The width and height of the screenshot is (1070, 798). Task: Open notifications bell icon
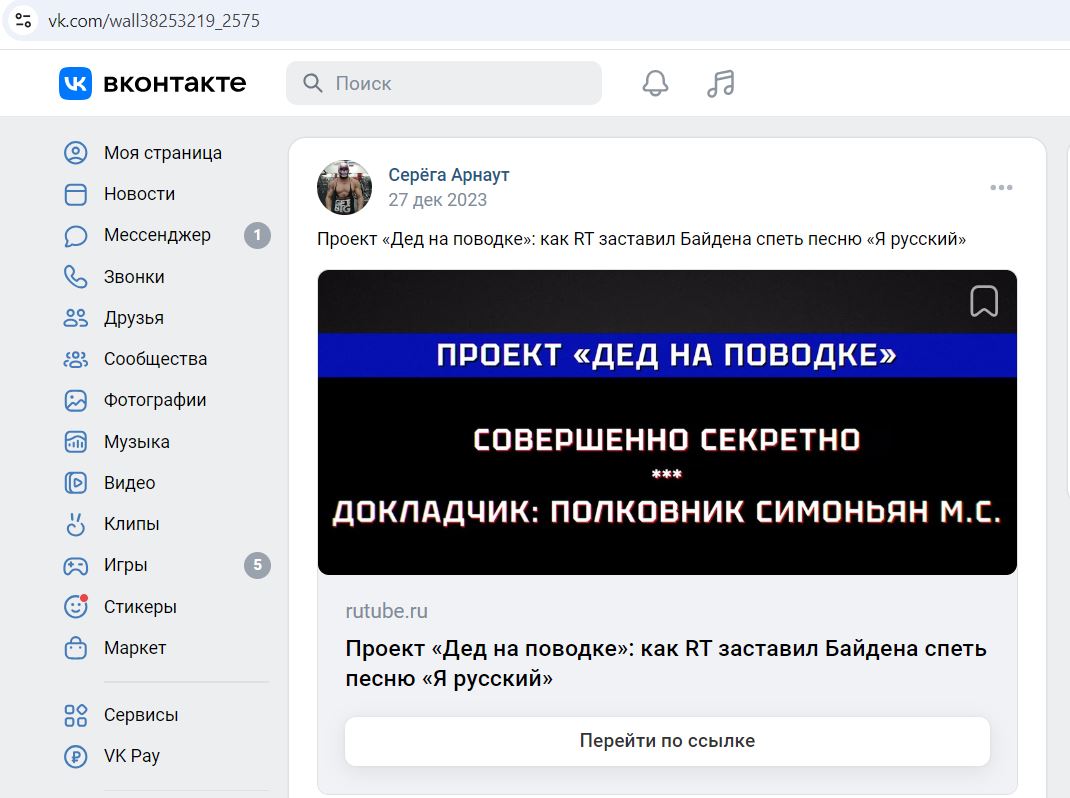(x=655, y=83)
